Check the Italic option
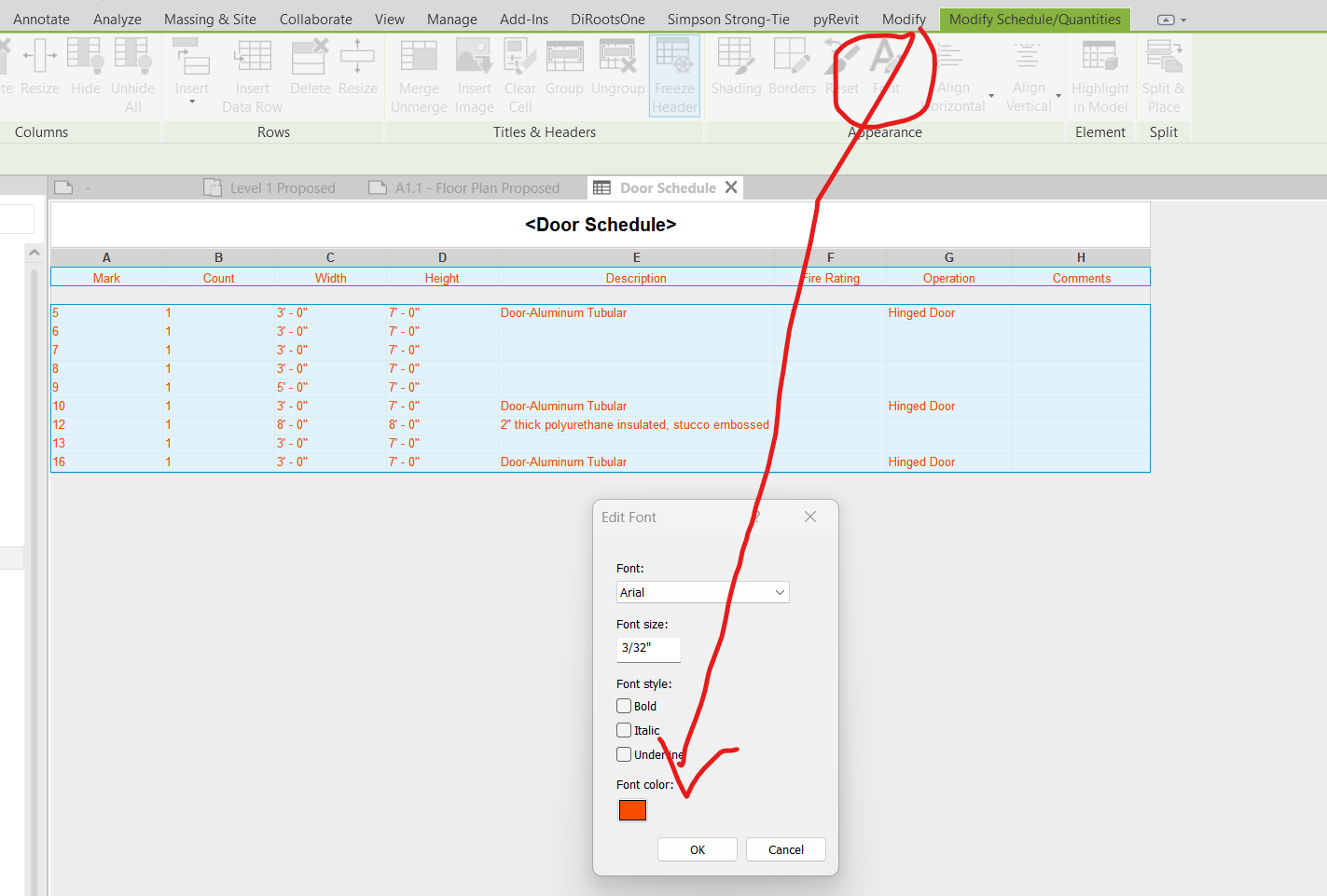 624,730
